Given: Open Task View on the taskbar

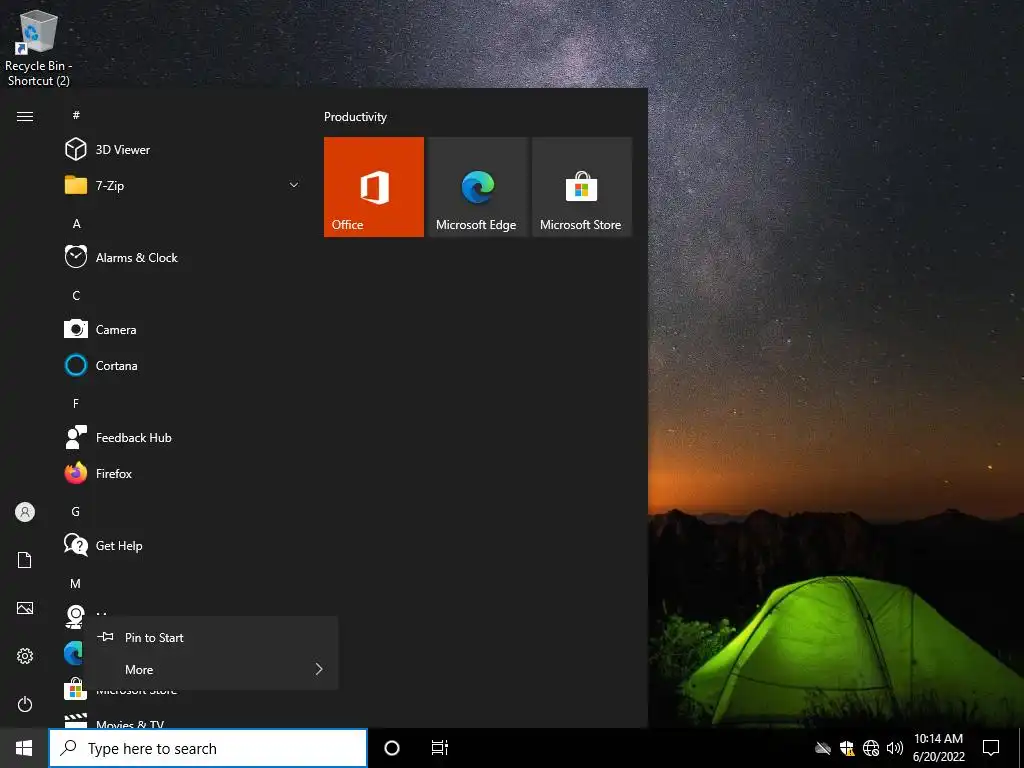Looking at the screenshot, I should pyautogui.click(x=440, y=748).
